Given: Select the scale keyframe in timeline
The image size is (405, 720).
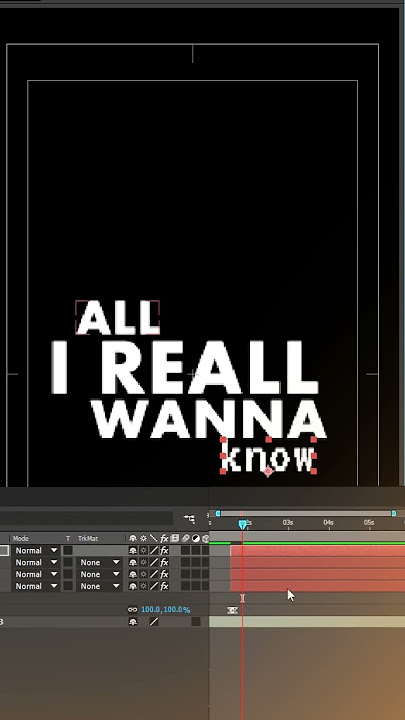Looking at the screenshot, I should (232, 610).
